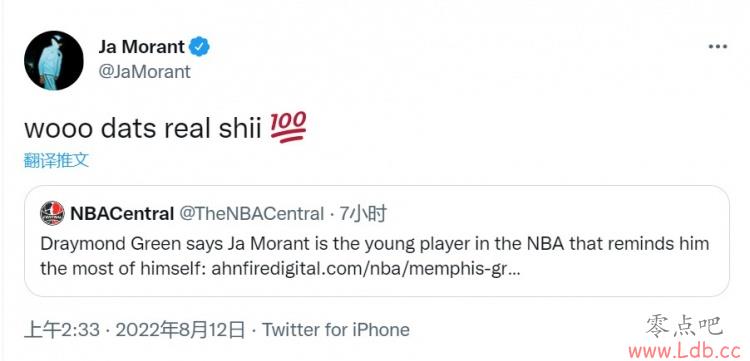
Task: Click the NBACentral avatar icon
Action: (52, 213)
